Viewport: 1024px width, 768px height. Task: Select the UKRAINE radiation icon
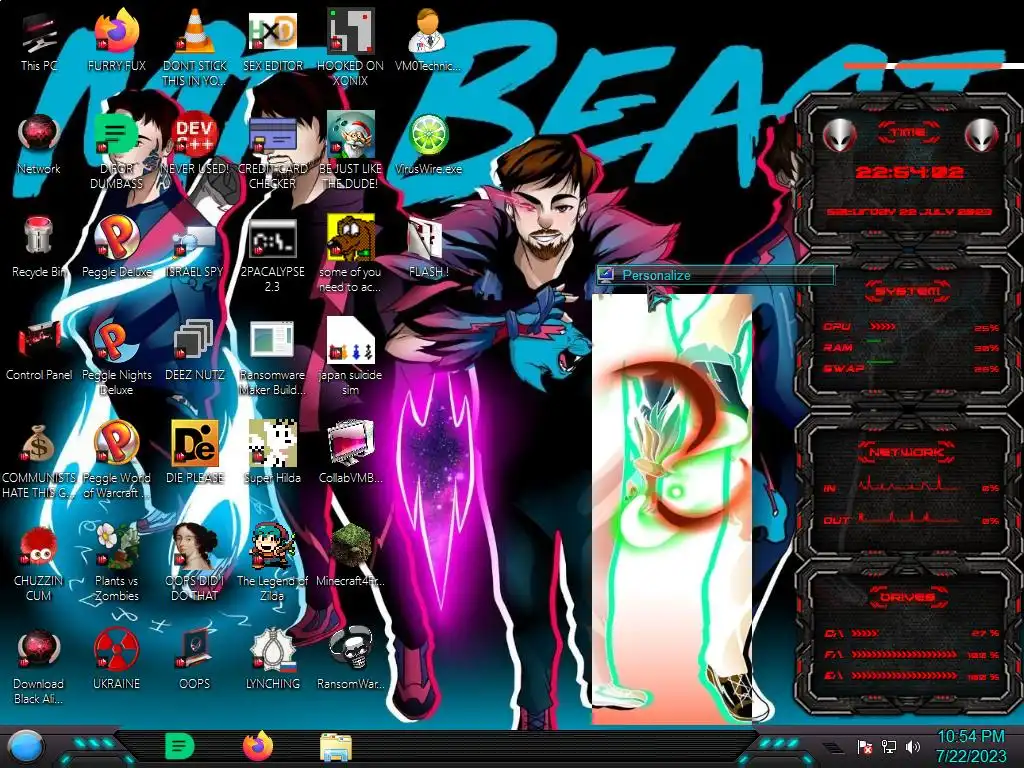click(x=116, y=660)
